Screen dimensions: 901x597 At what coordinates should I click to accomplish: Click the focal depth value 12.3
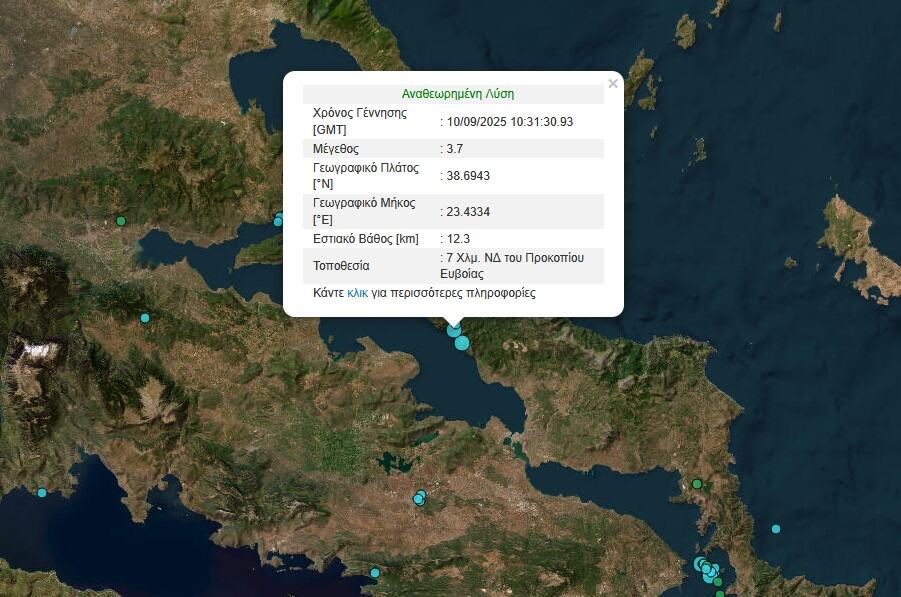[x=458, y=239]
